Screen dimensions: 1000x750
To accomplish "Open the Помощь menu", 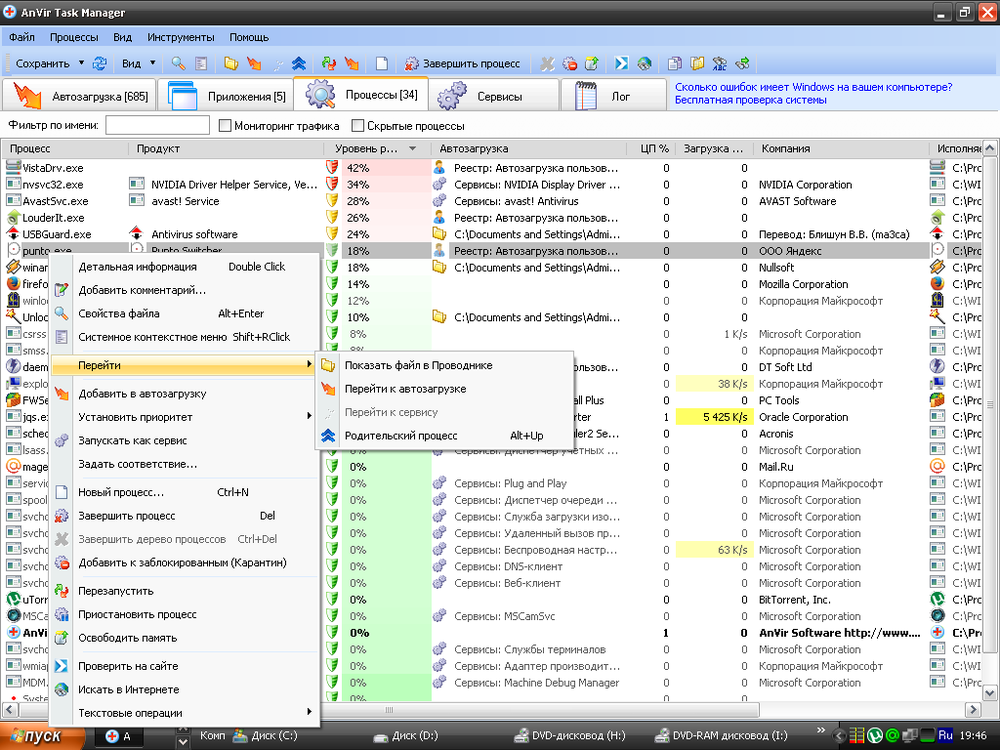I will pos(249,37).
